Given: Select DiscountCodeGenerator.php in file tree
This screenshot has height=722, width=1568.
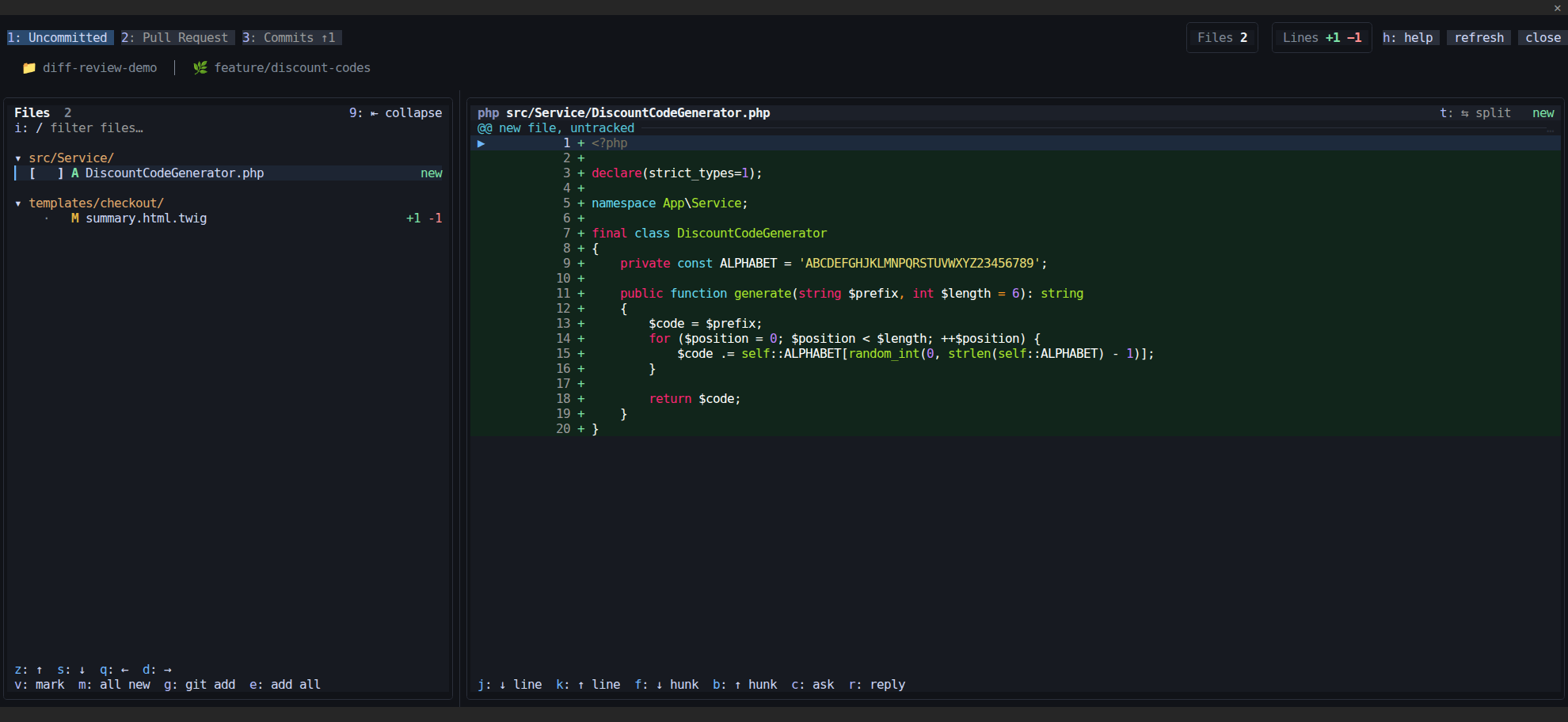Looking at the screenshot, I should 230,173.
